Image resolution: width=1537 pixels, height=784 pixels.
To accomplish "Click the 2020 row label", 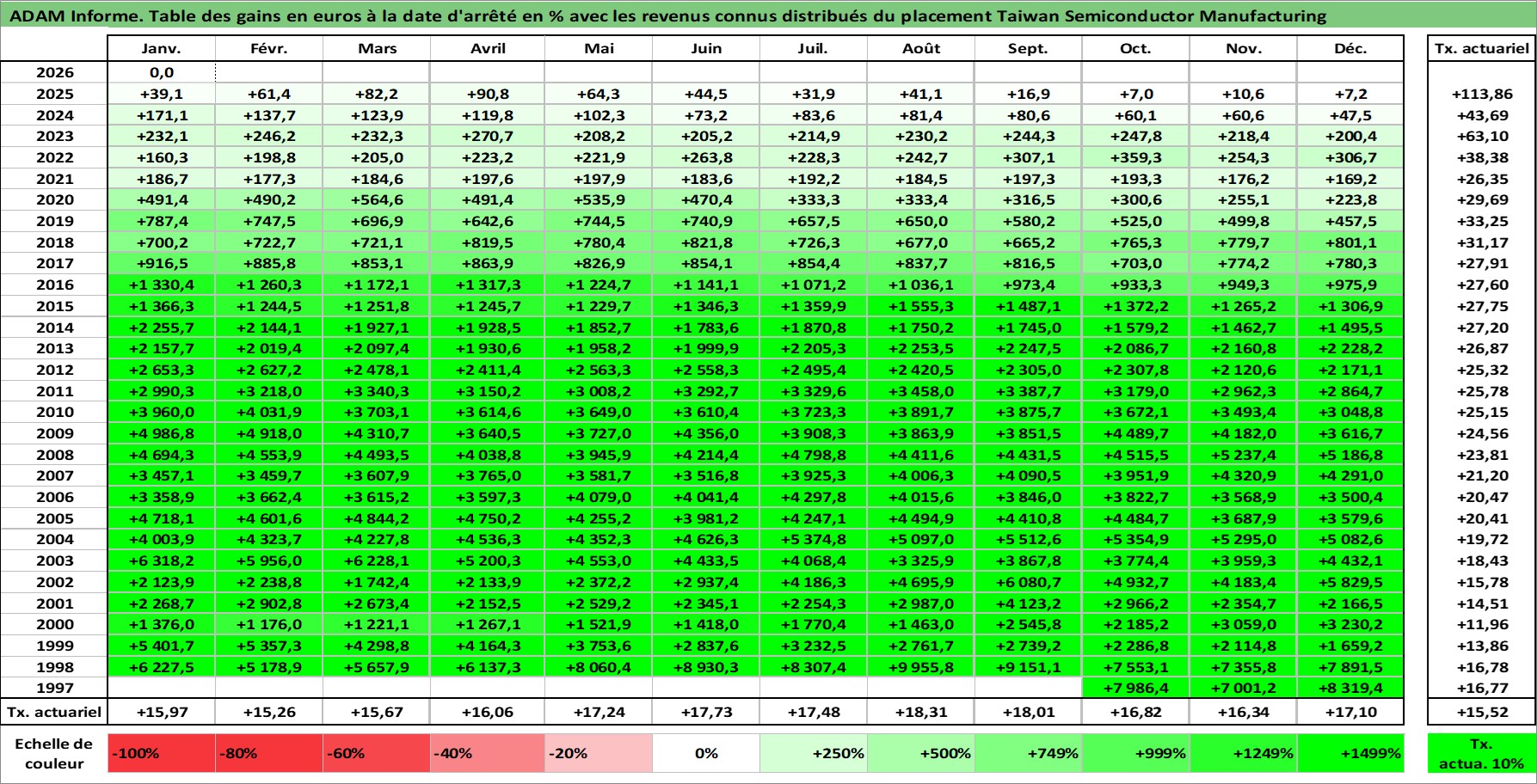I will (54, 199).
